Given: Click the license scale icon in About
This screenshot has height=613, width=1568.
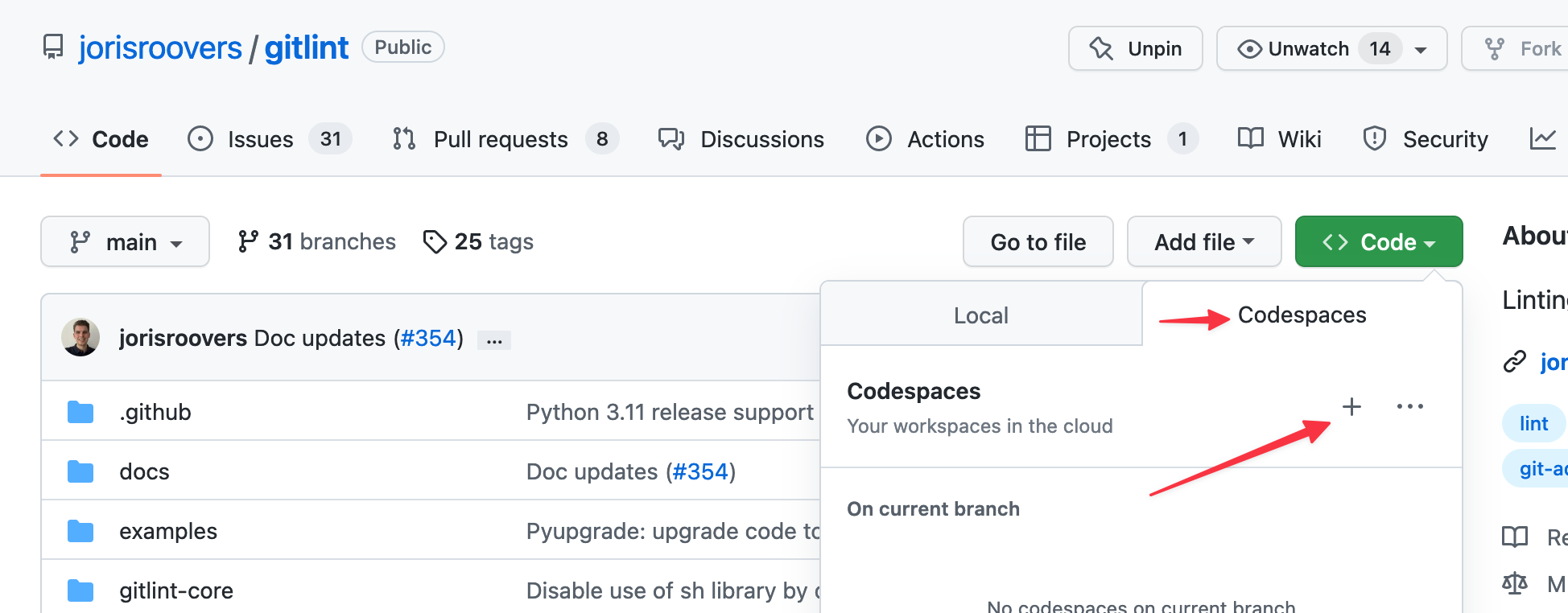Looking at the screenshot, I should (1515, 583).
